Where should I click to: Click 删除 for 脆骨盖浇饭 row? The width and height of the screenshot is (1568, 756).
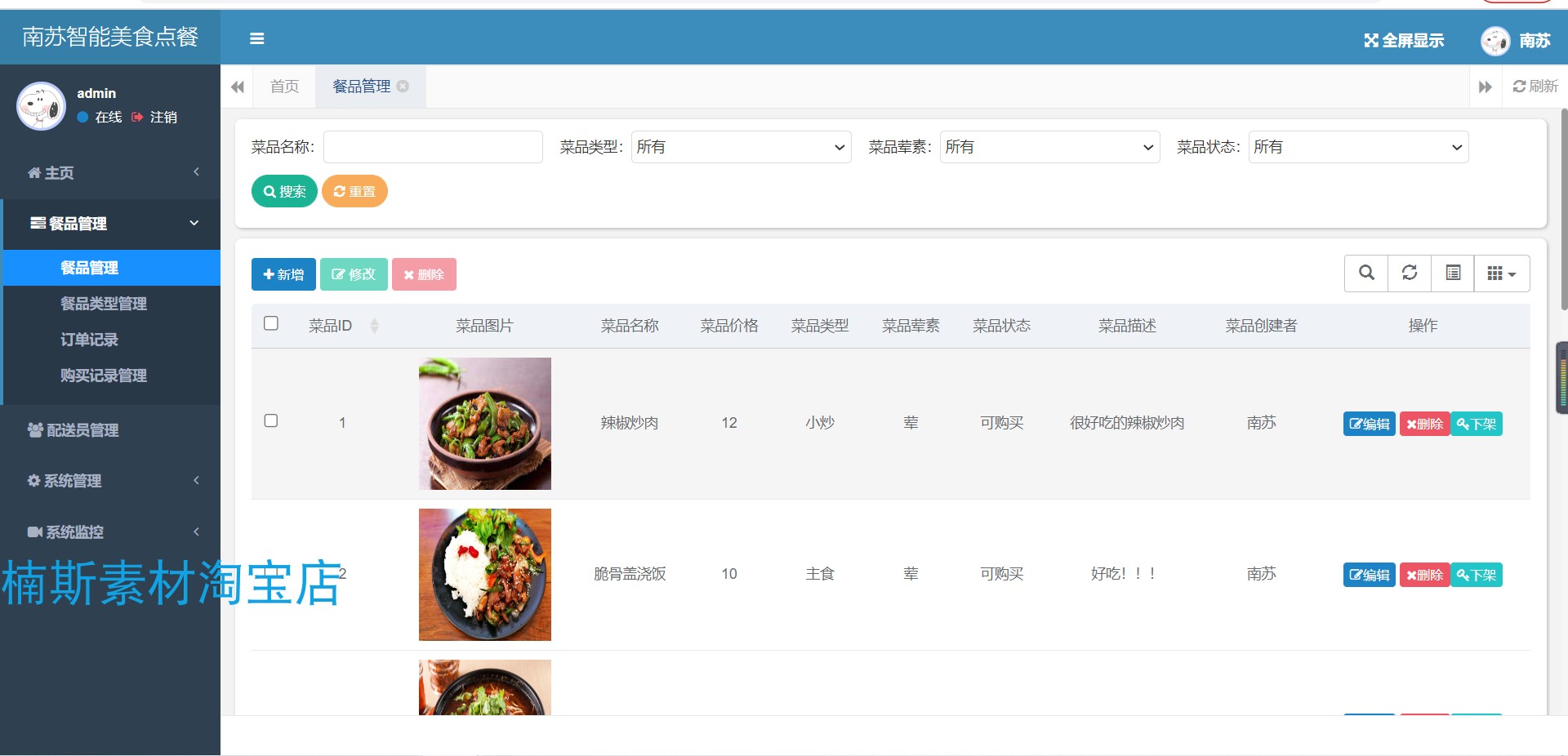click(x=1425, y=575)
